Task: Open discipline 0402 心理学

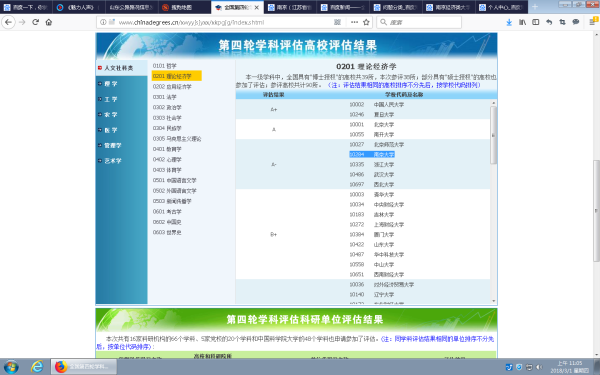Action: tap(167, 160)
